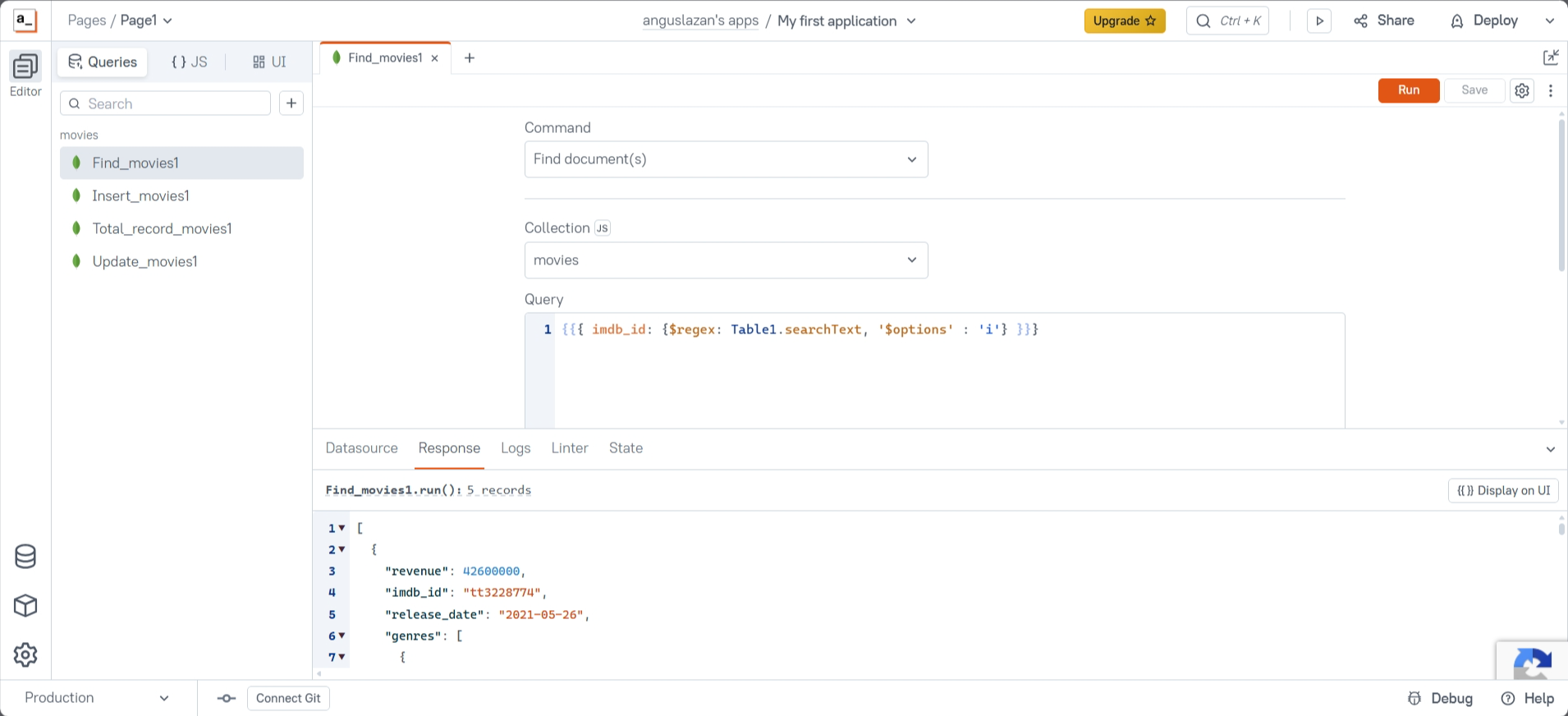Open the Linter tab
Screen dimensions: 1568x716
point(570,448)
